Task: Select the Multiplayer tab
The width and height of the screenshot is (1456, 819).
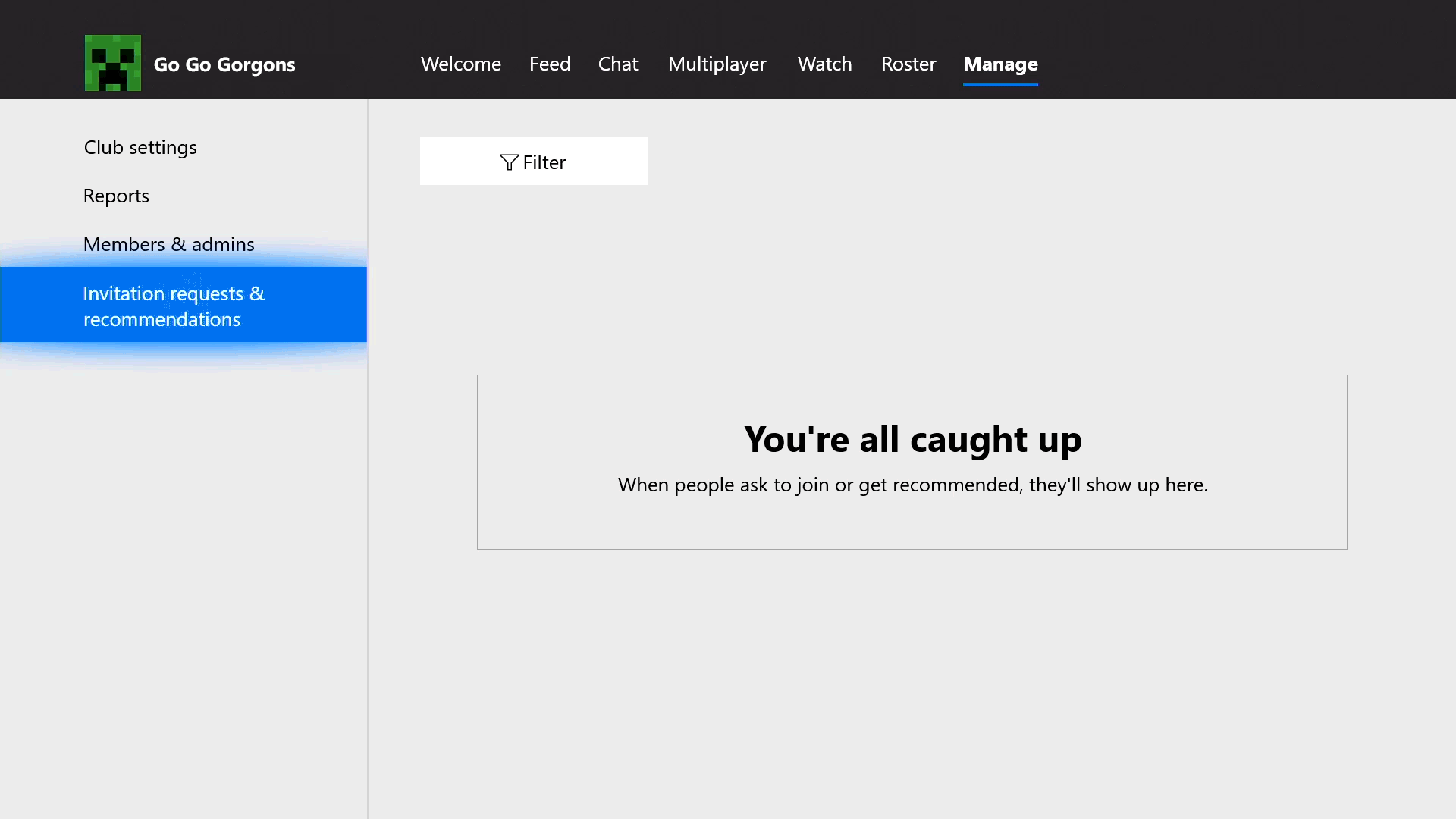Action: 717,64
